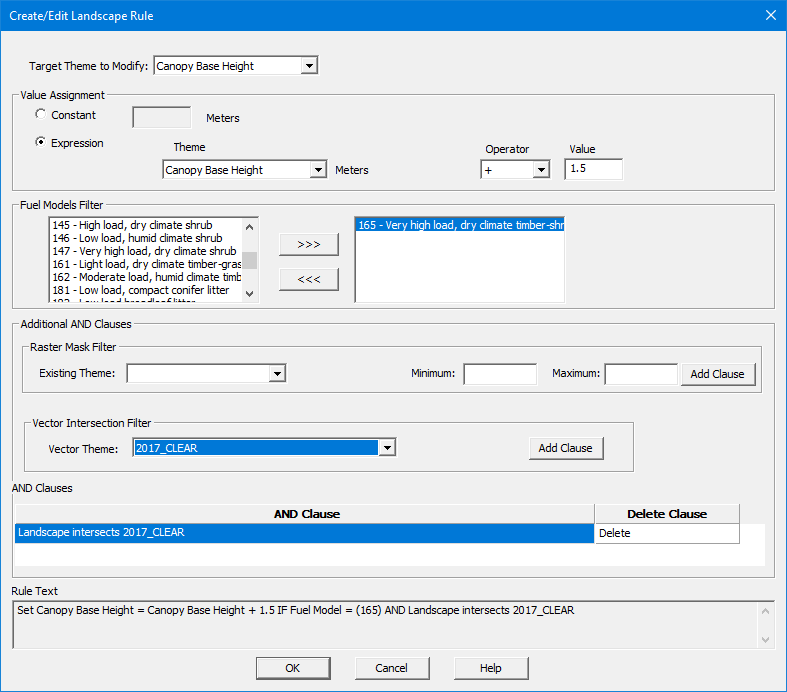Click the Cancel button
This screenshot has width=787, height=692.
point(392,668)
